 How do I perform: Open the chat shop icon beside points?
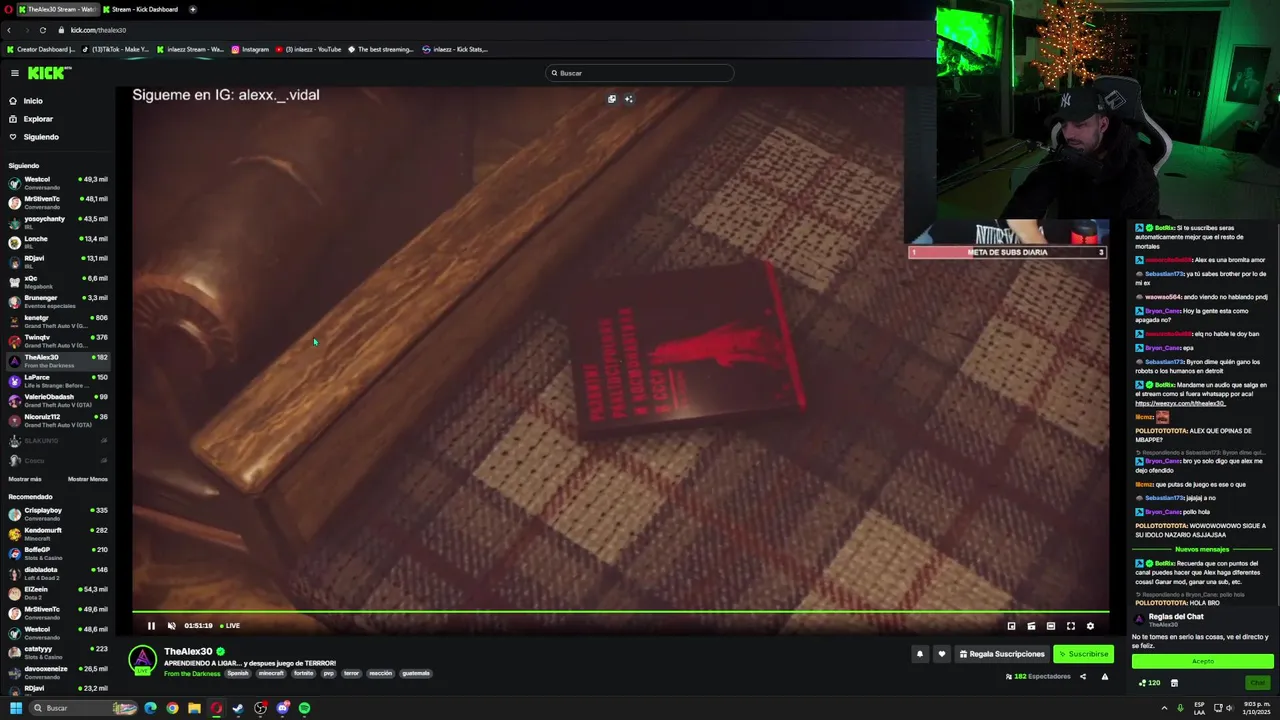click(1174, 683)
